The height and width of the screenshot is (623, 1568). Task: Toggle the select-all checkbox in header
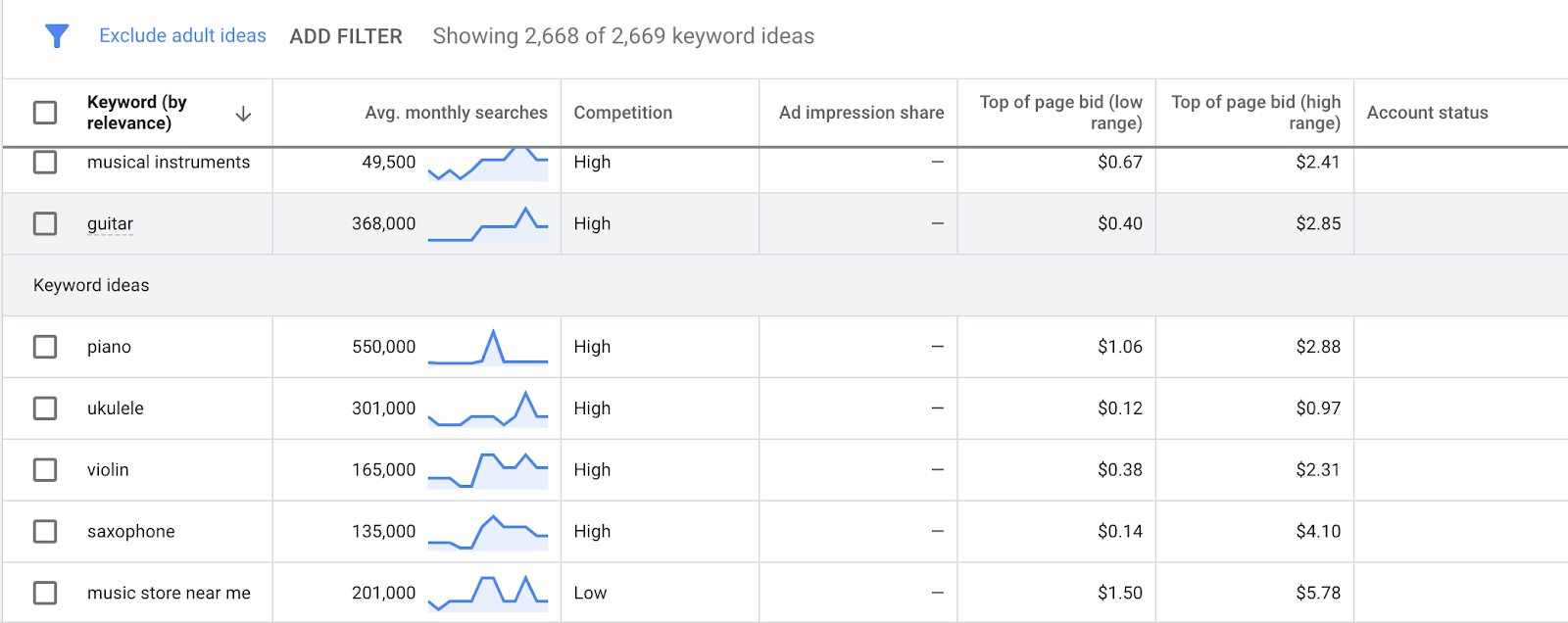click(x=45, y=113)
